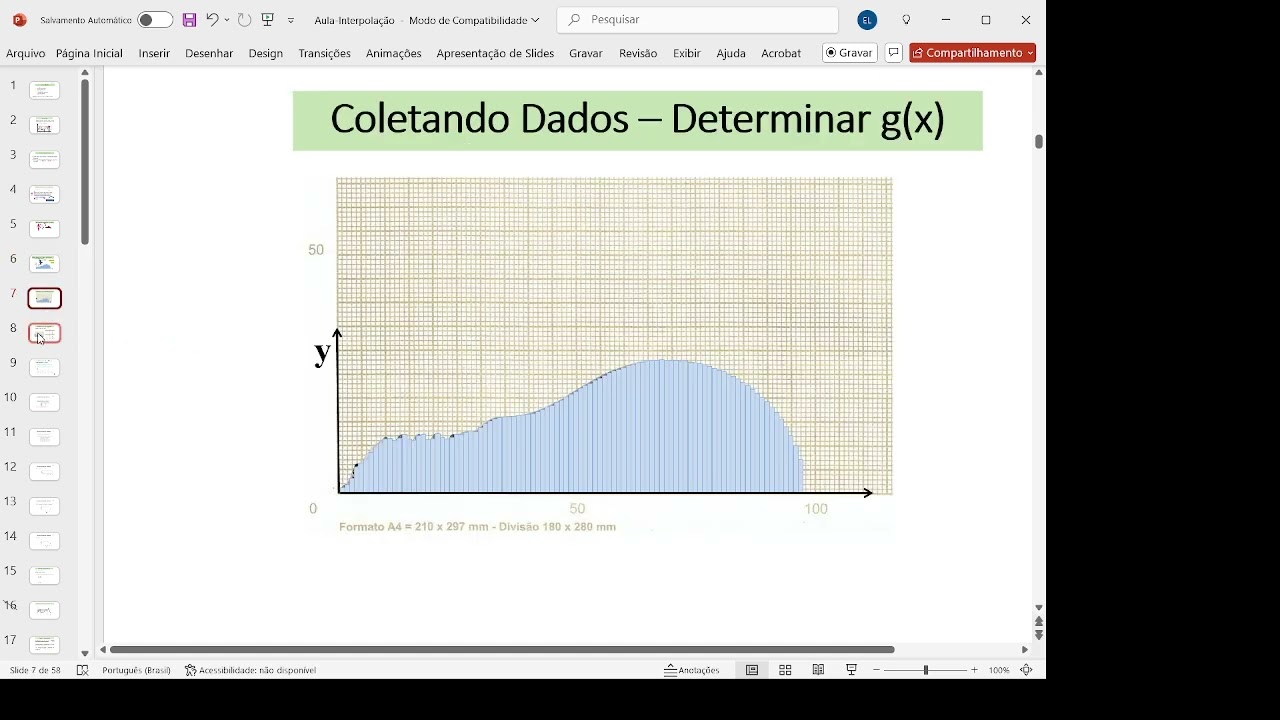Click the zoom slider handle
The width and height of the screenshot is (1280, 720).
(926, 670)
